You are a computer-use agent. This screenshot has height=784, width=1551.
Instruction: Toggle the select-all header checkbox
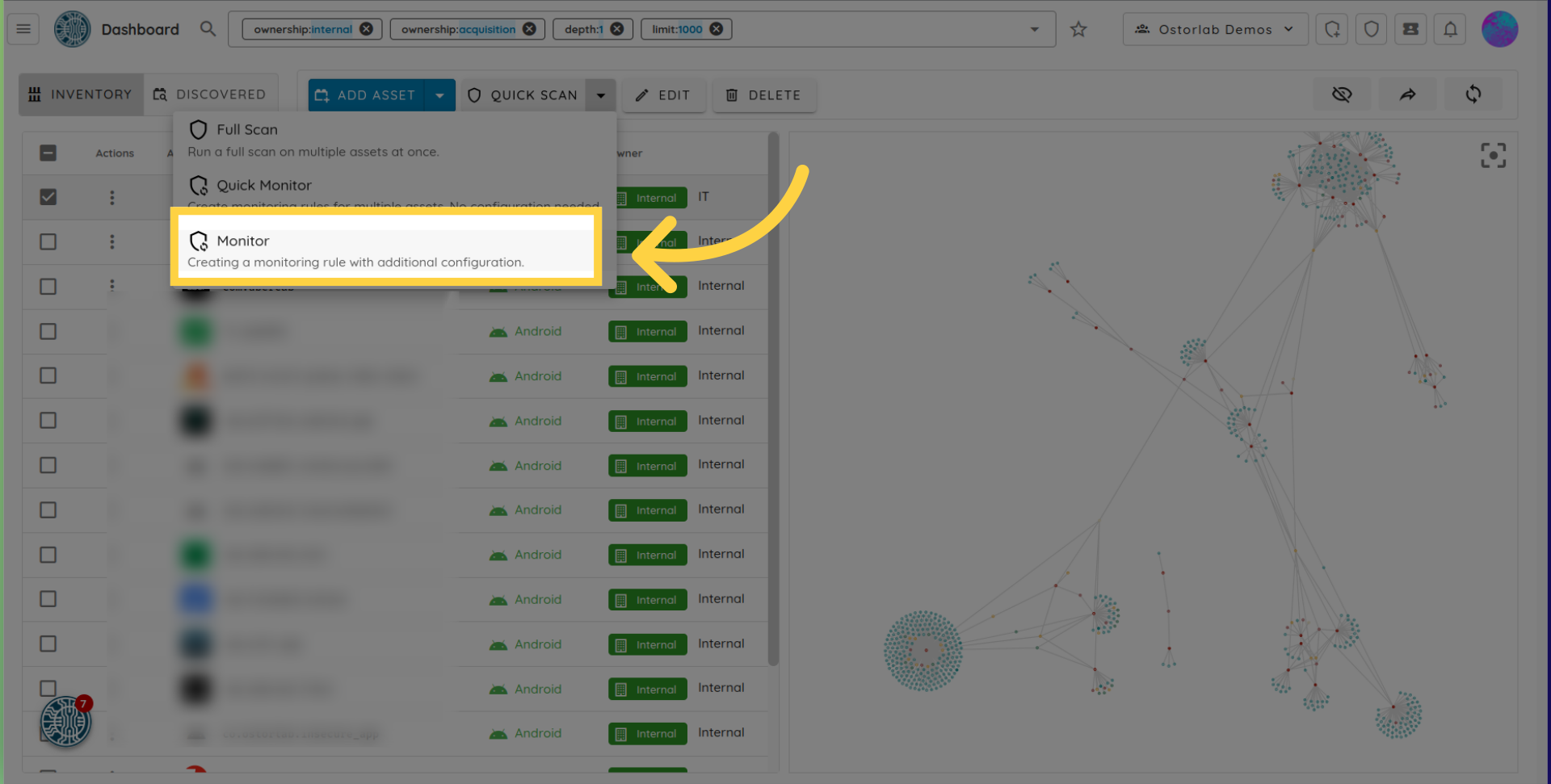point(48,153)
